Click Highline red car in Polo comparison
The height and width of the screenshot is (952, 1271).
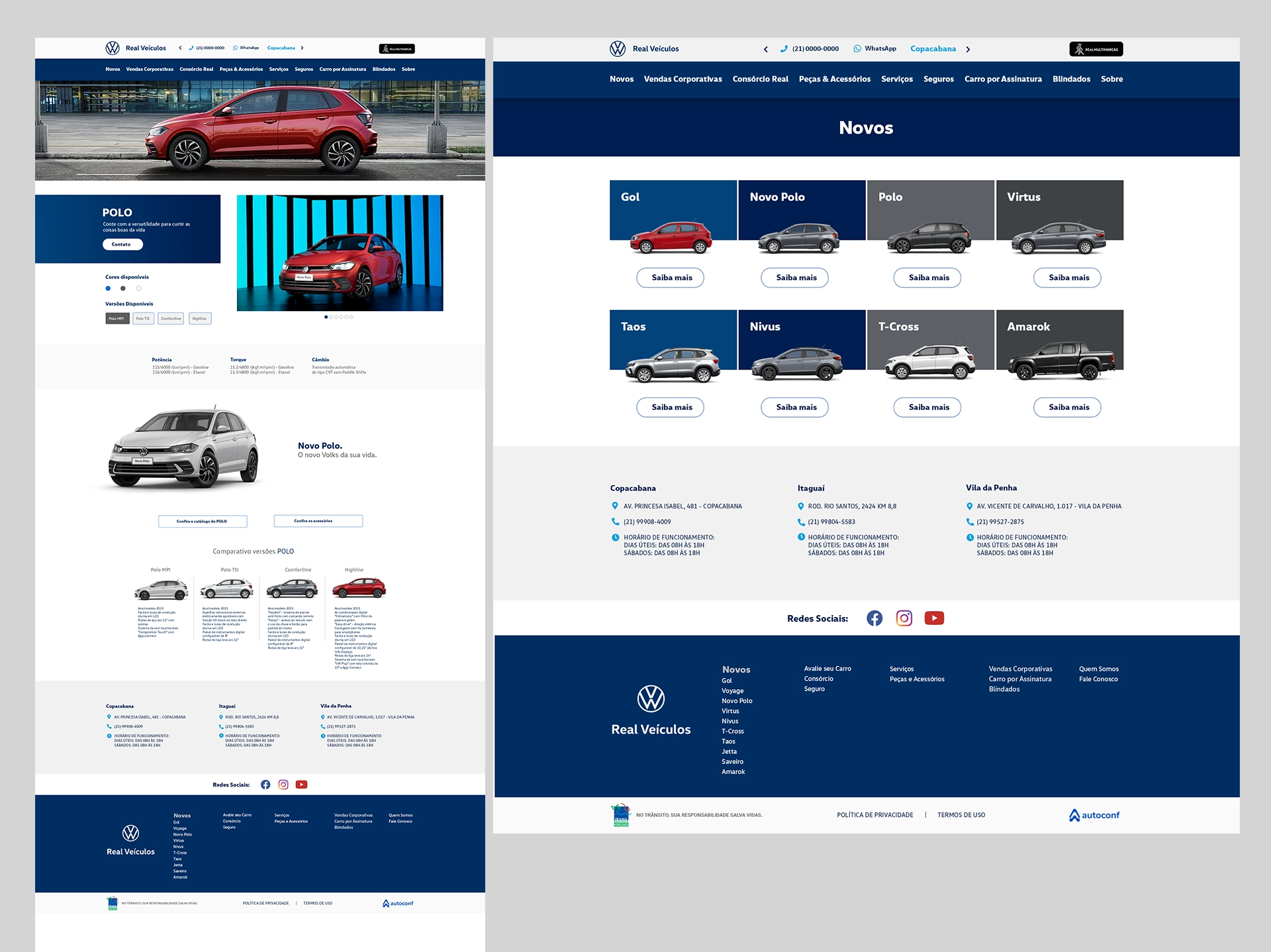pos(359,588)
